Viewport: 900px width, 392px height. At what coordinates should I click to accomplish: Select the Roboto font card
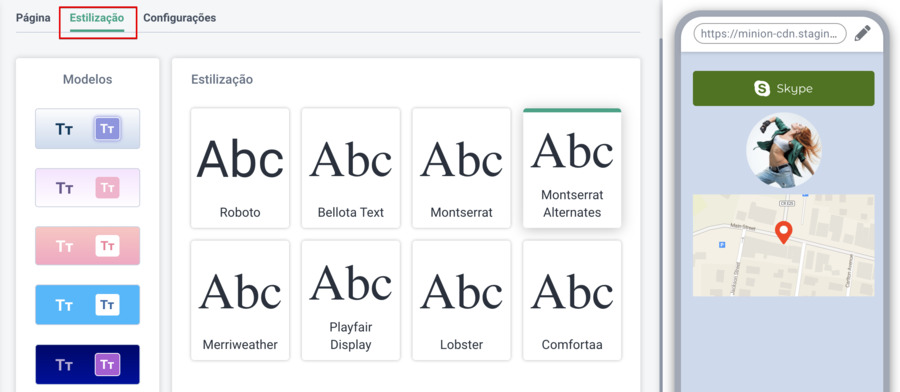tap(240, 168)
